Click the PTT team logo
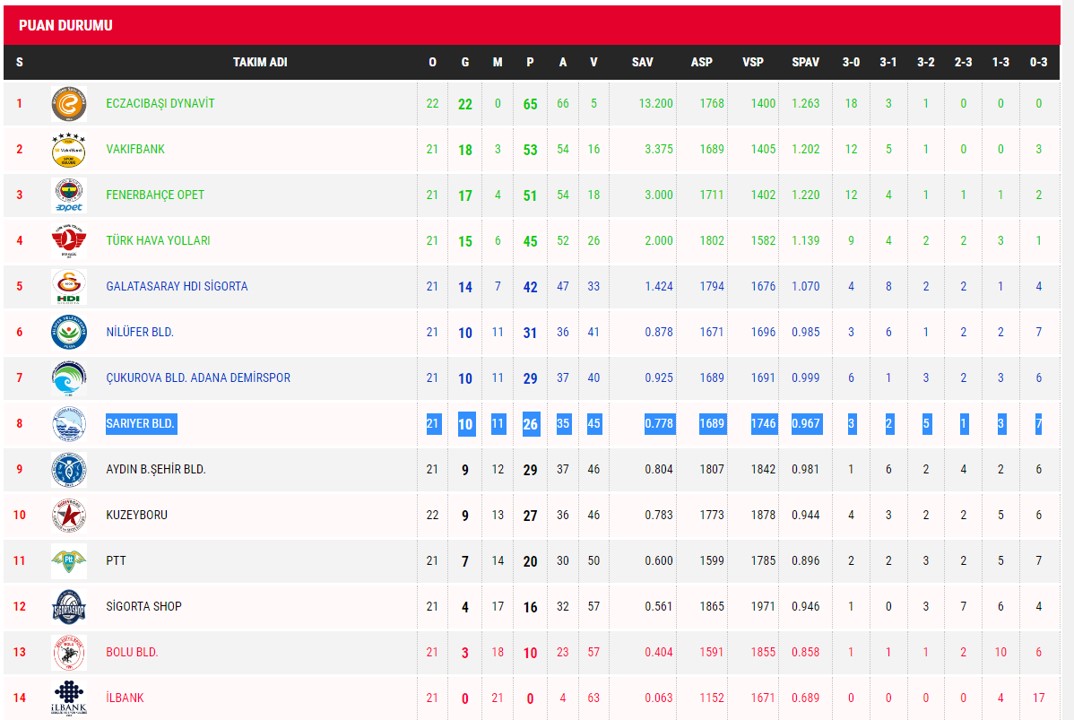This screenshot has height=720, width=1074. (68, 561)
